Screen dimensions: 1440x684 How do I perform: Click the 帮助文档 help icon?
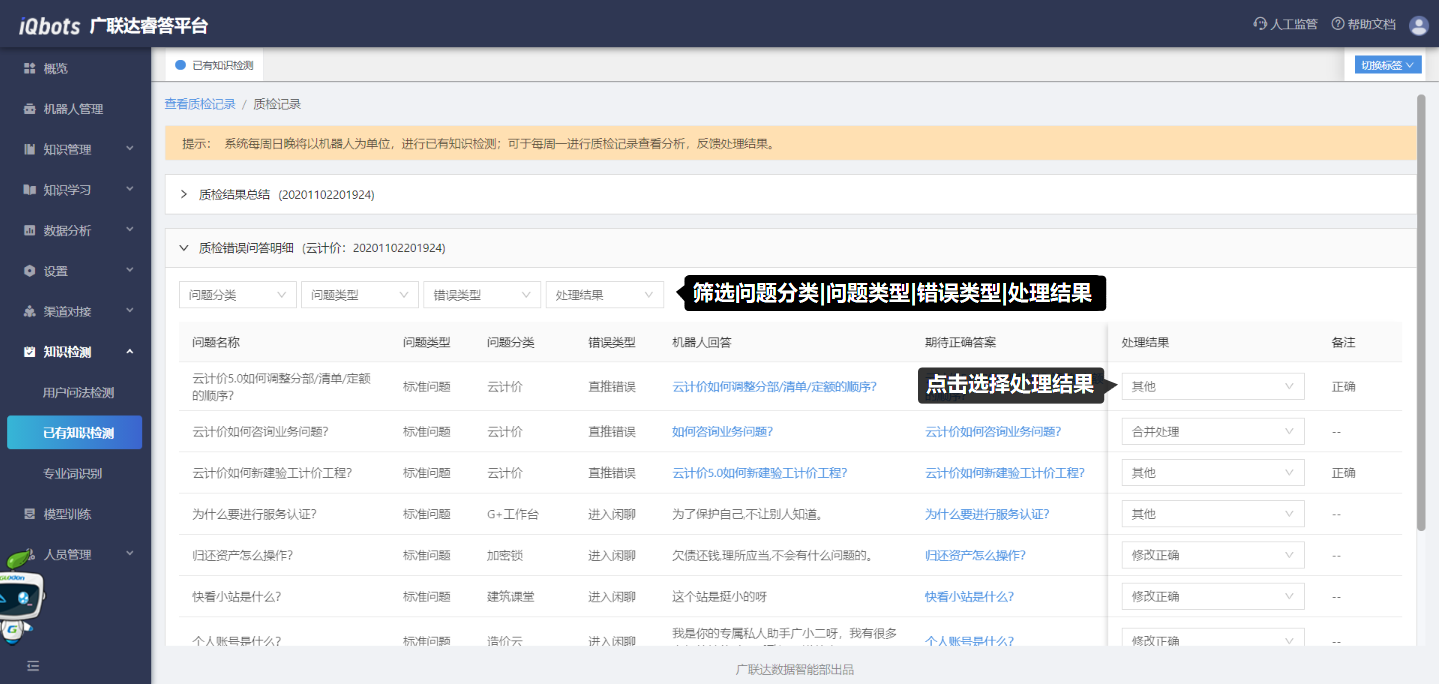point(1337,24)
